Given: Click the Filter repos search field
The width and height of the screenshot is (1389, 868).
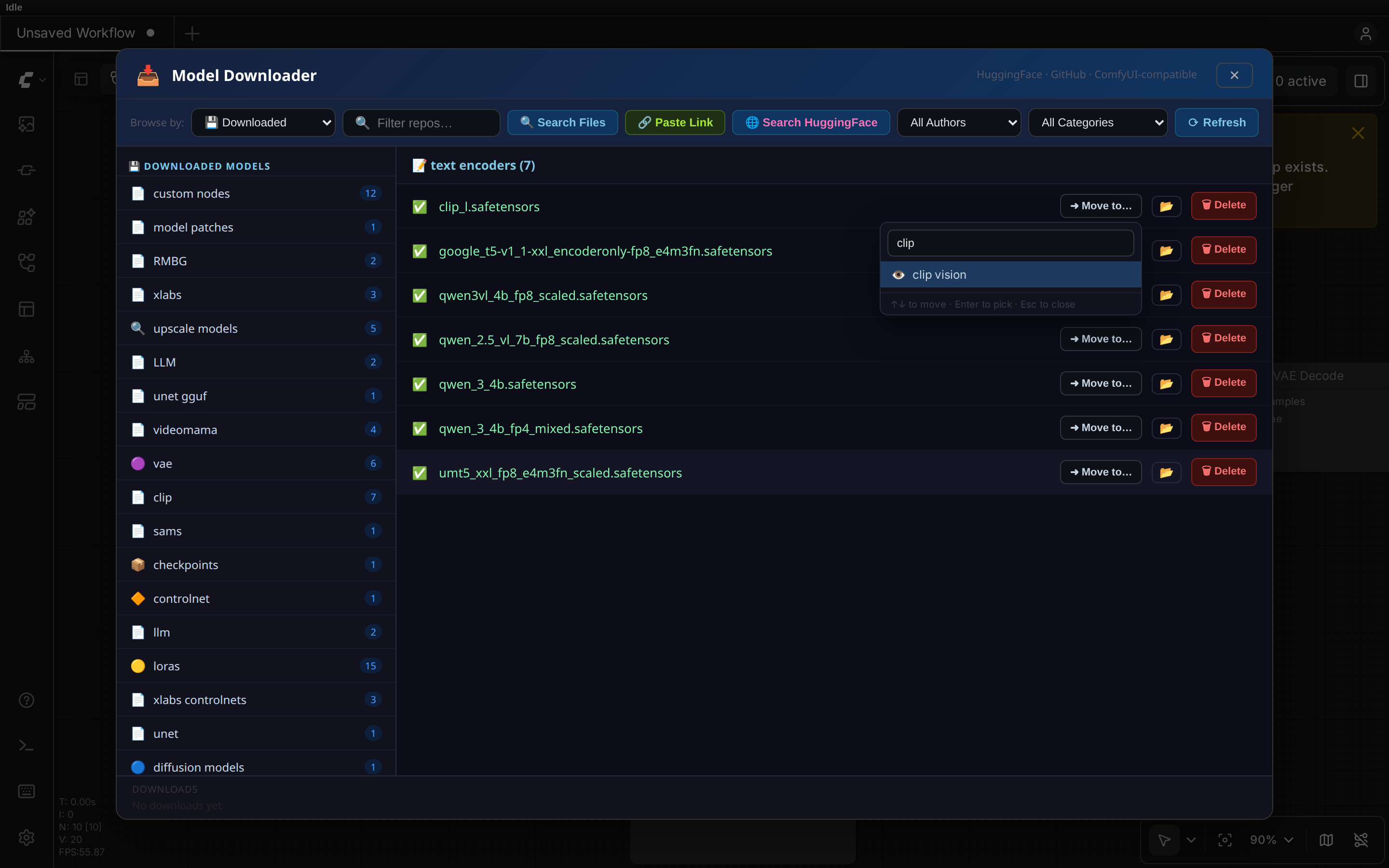Looking at the screenshot, I should coord(422,123).
